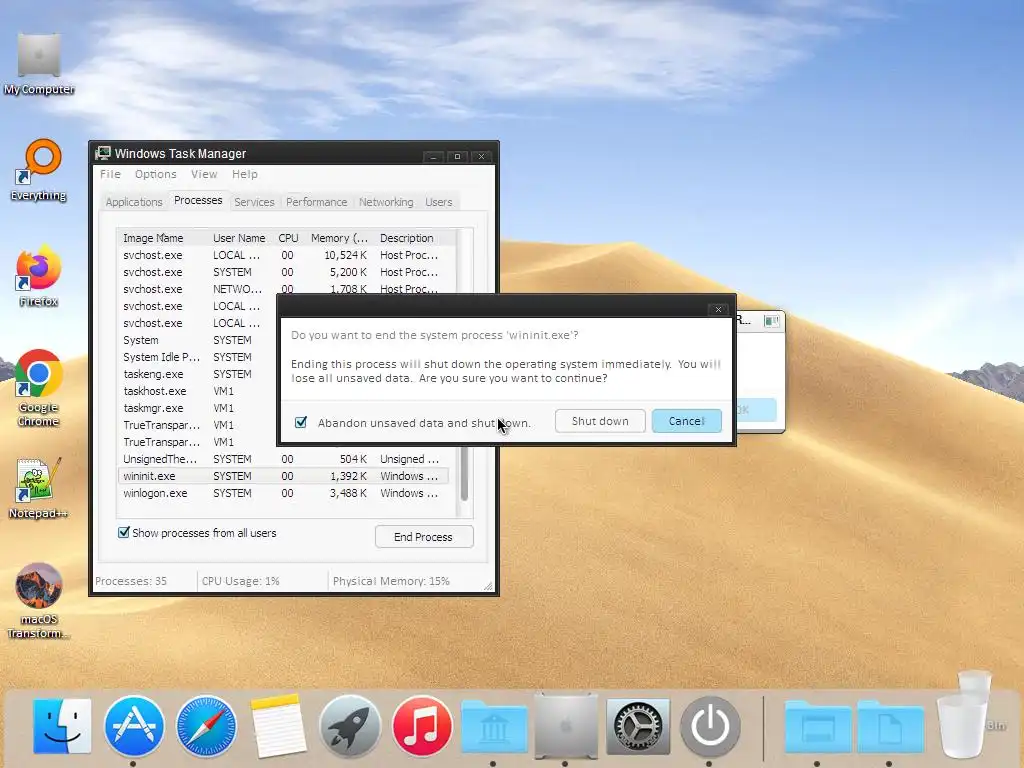Select the taskmgr.exe process row
This screenshot has height=768, width=1024.
click(197, 408)
